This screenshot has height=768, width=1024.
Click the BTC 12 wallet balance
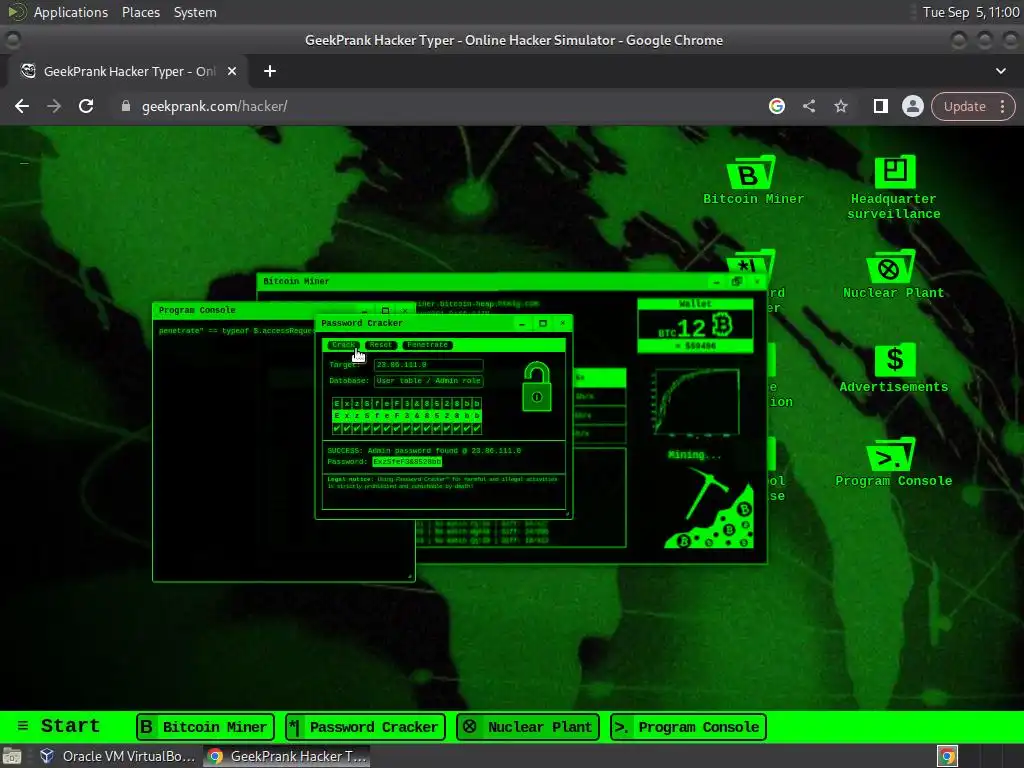pos(695,327)
